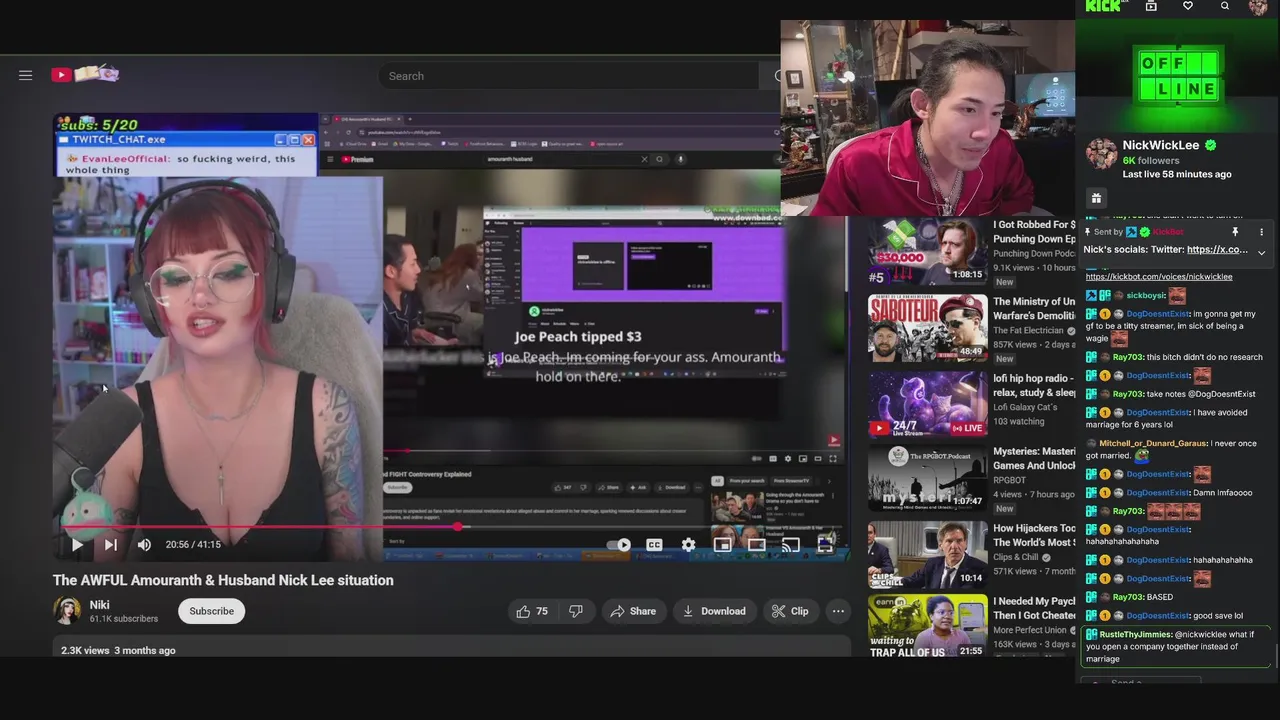Open pinned message three-dot options
This screenshot has width=1280, height=720.
coord(1261,232)
